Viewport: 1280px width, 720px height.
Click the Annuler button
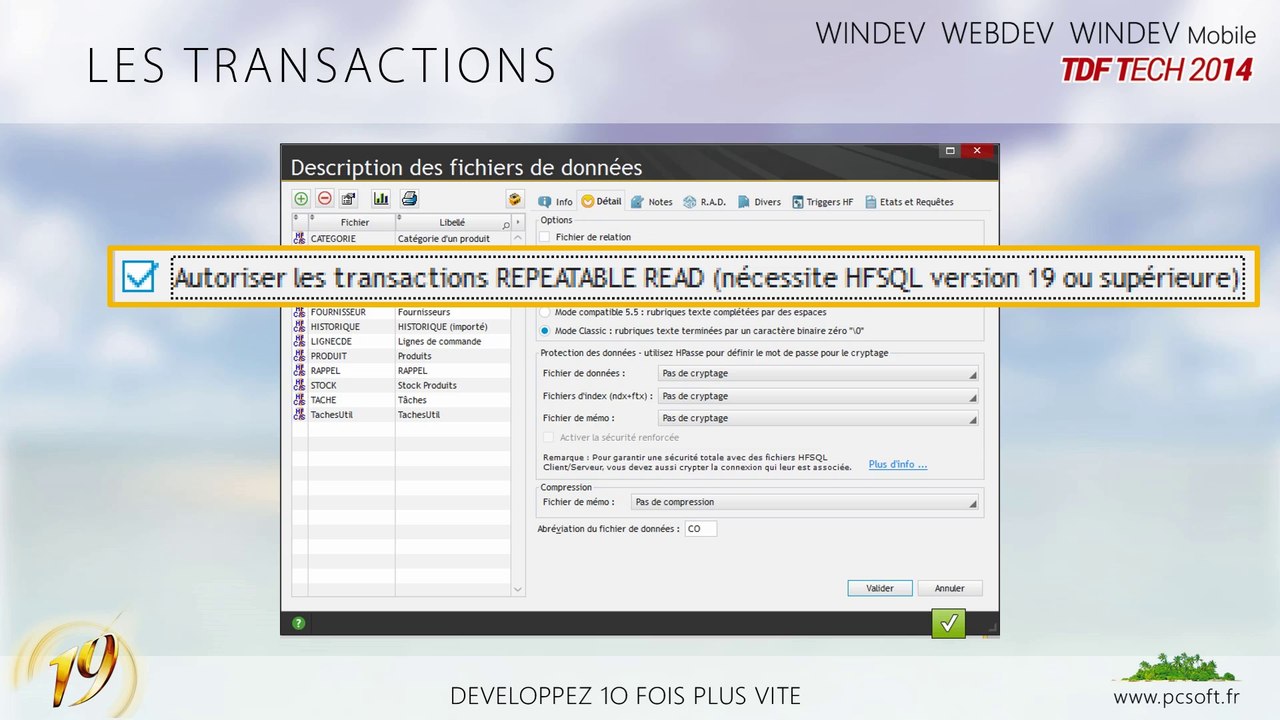(x=950, y=588)
